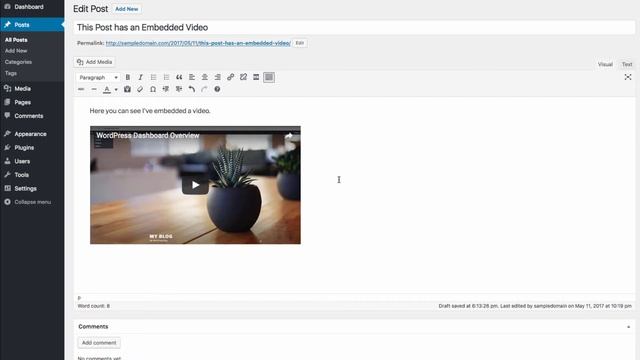640x360 pixels.
Task: Increase indent of paragraph
Action: point(179,89)
